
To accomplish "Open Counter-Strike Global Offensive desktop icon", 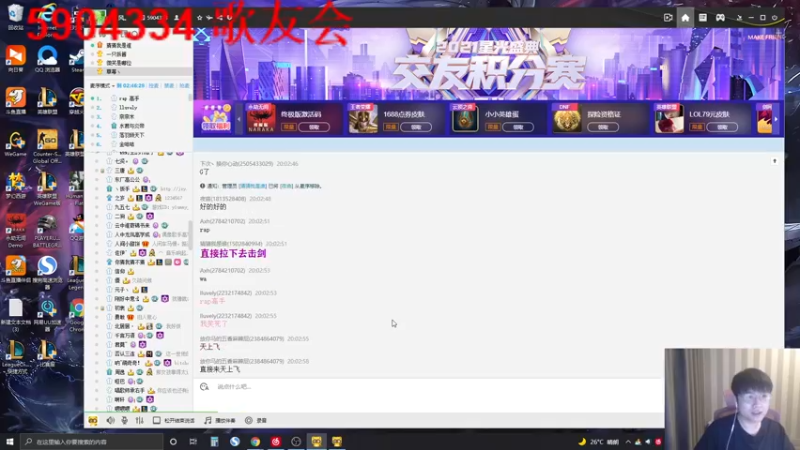I will [x=47, y=147].
